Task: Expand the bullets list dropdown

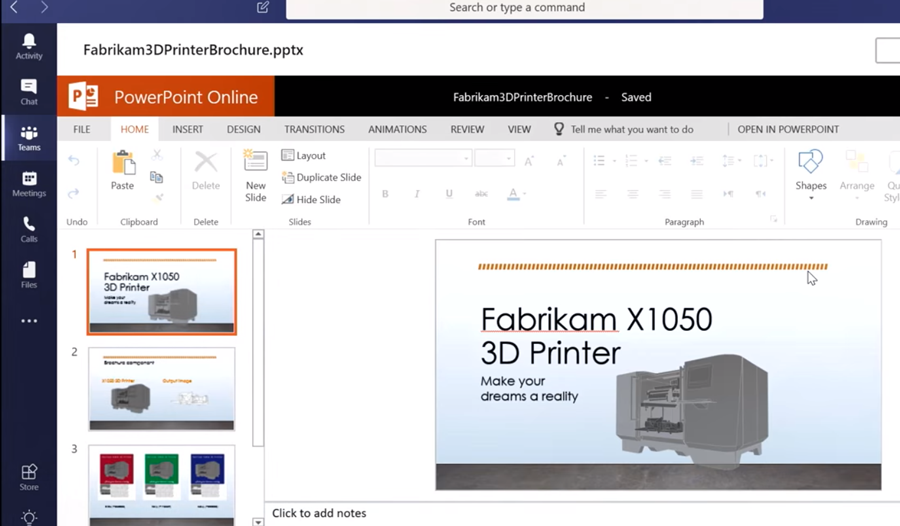Action: 614,161
